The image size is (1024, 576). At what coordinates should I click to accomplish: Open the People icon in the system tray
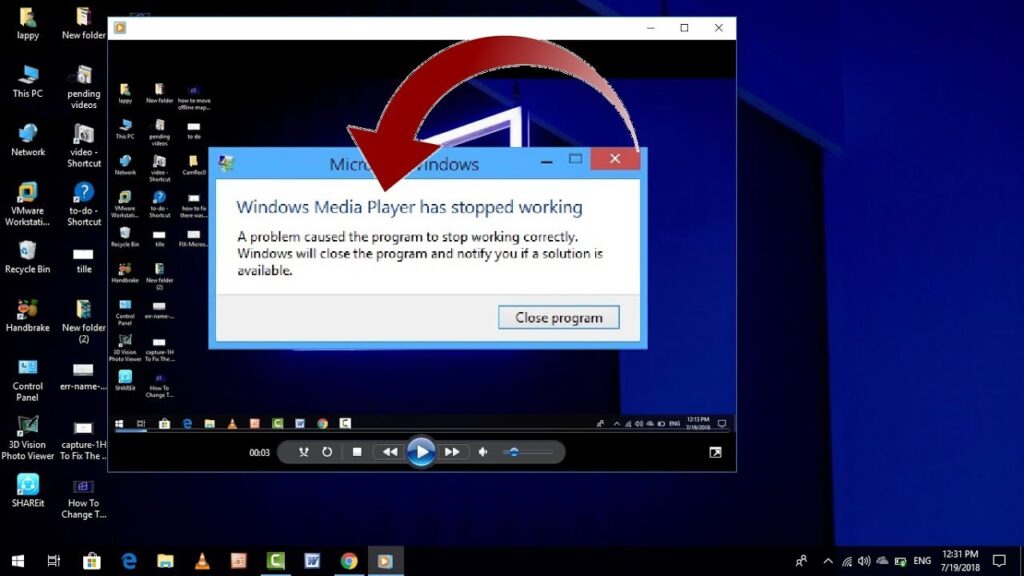tap(801, 561)
